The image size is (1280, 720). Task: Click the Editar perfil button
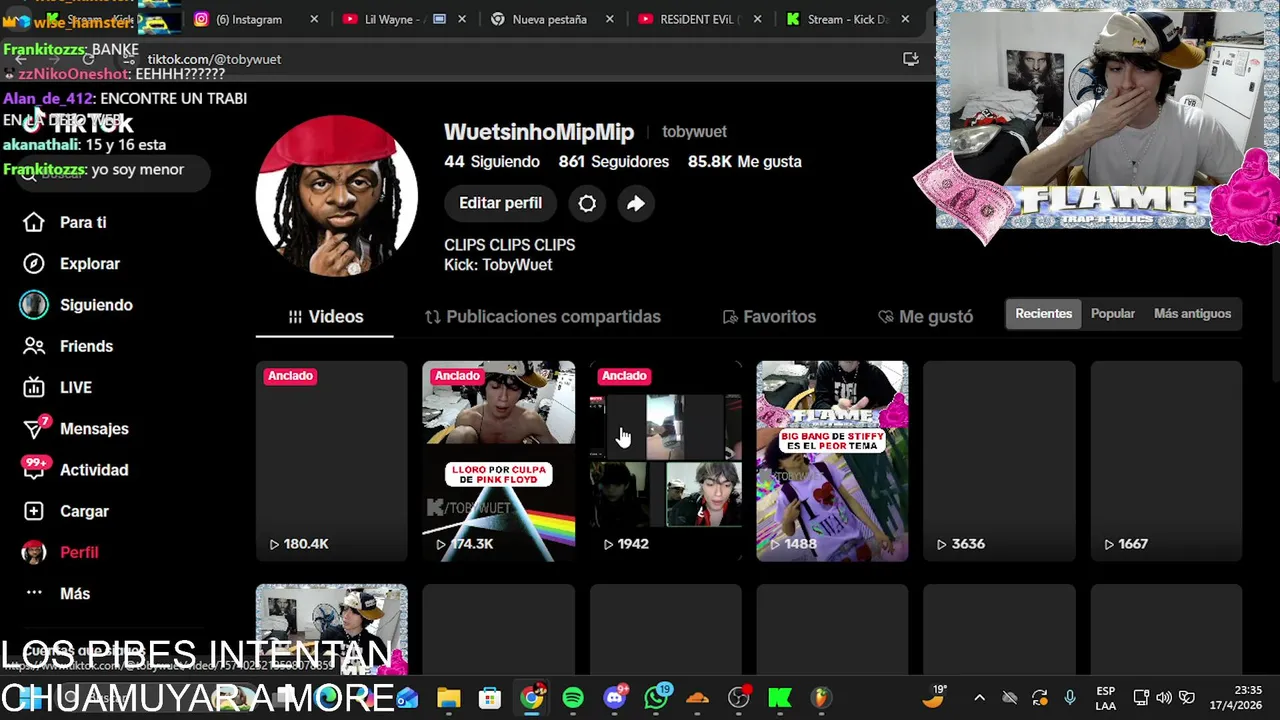point(500,203)
